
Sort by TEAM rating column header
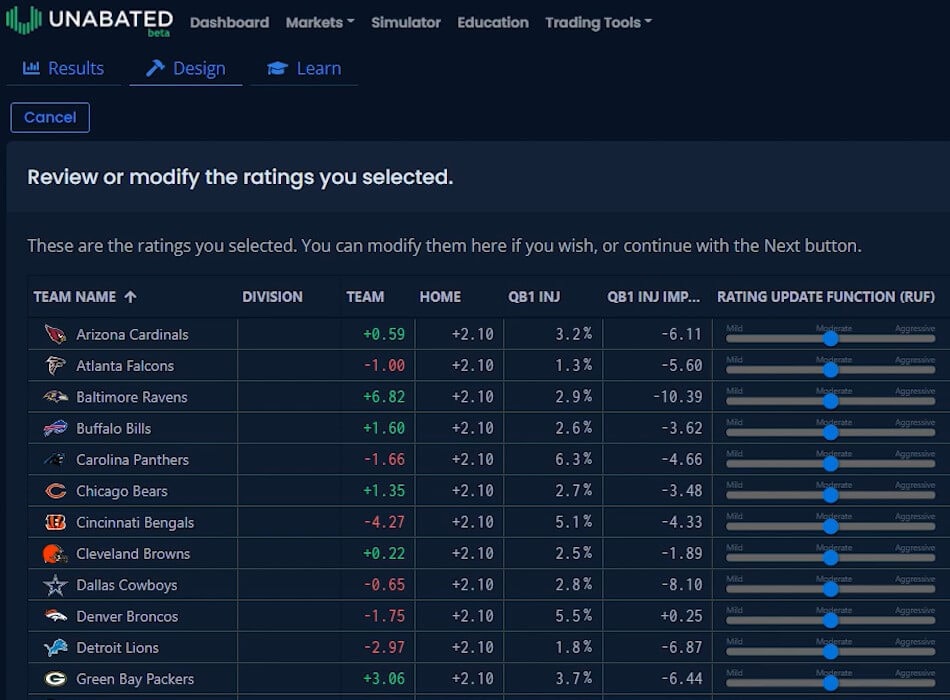(365, 297)
